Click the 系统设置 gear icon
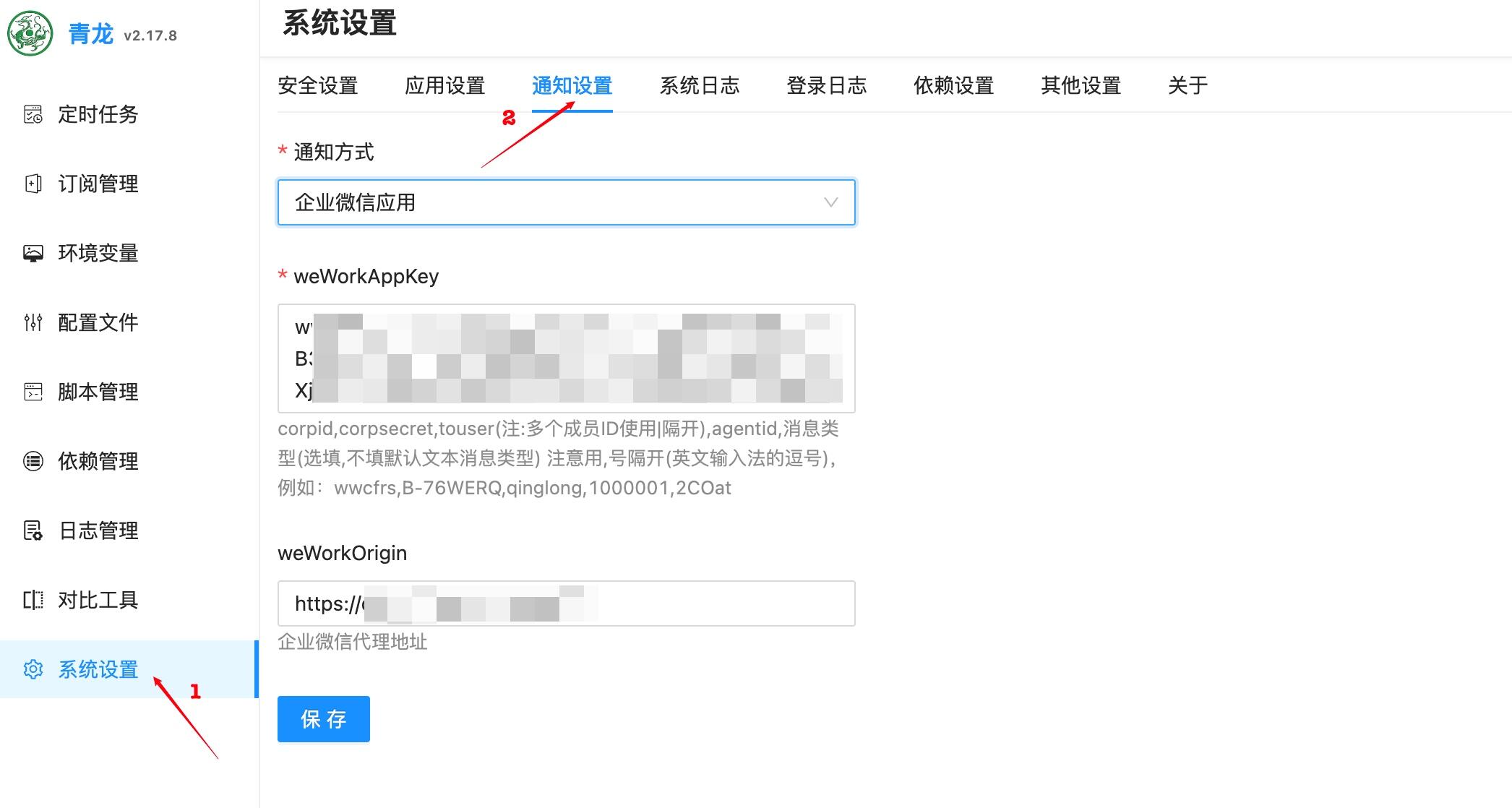The image size is (1512, 808). (33, 669)
